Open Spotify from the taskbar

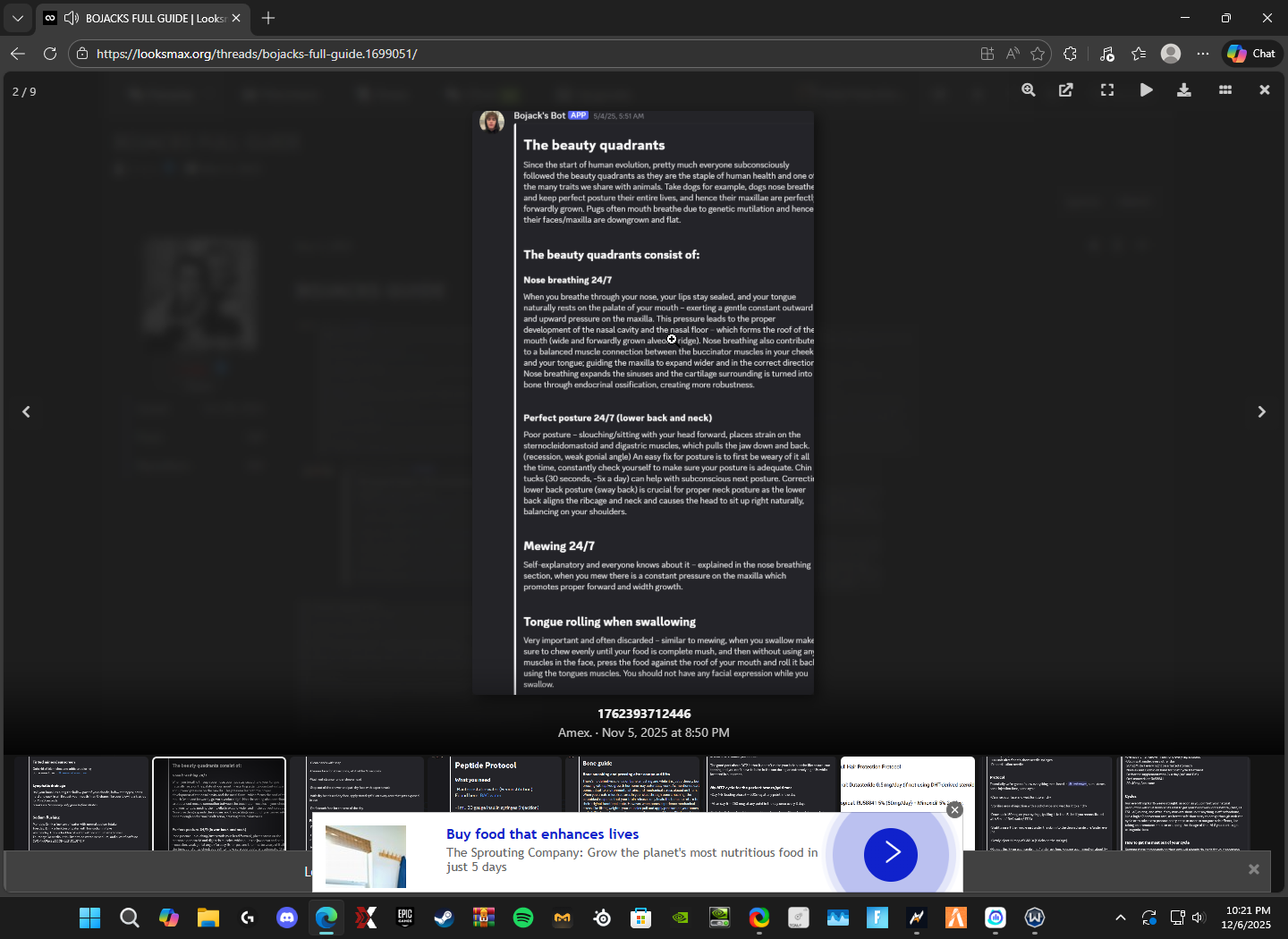[x=523, y=918]
